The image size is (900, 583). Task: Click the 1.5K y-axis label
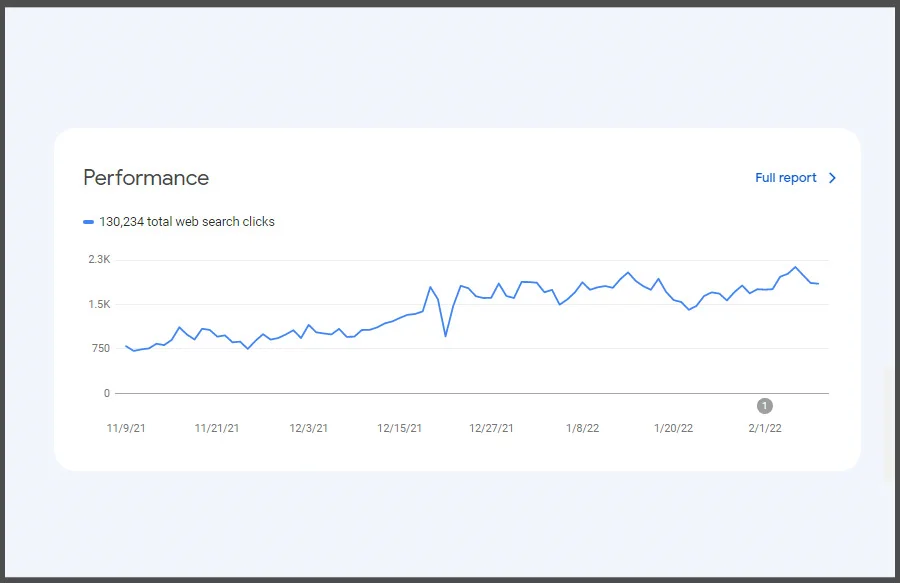coord(99,304)
